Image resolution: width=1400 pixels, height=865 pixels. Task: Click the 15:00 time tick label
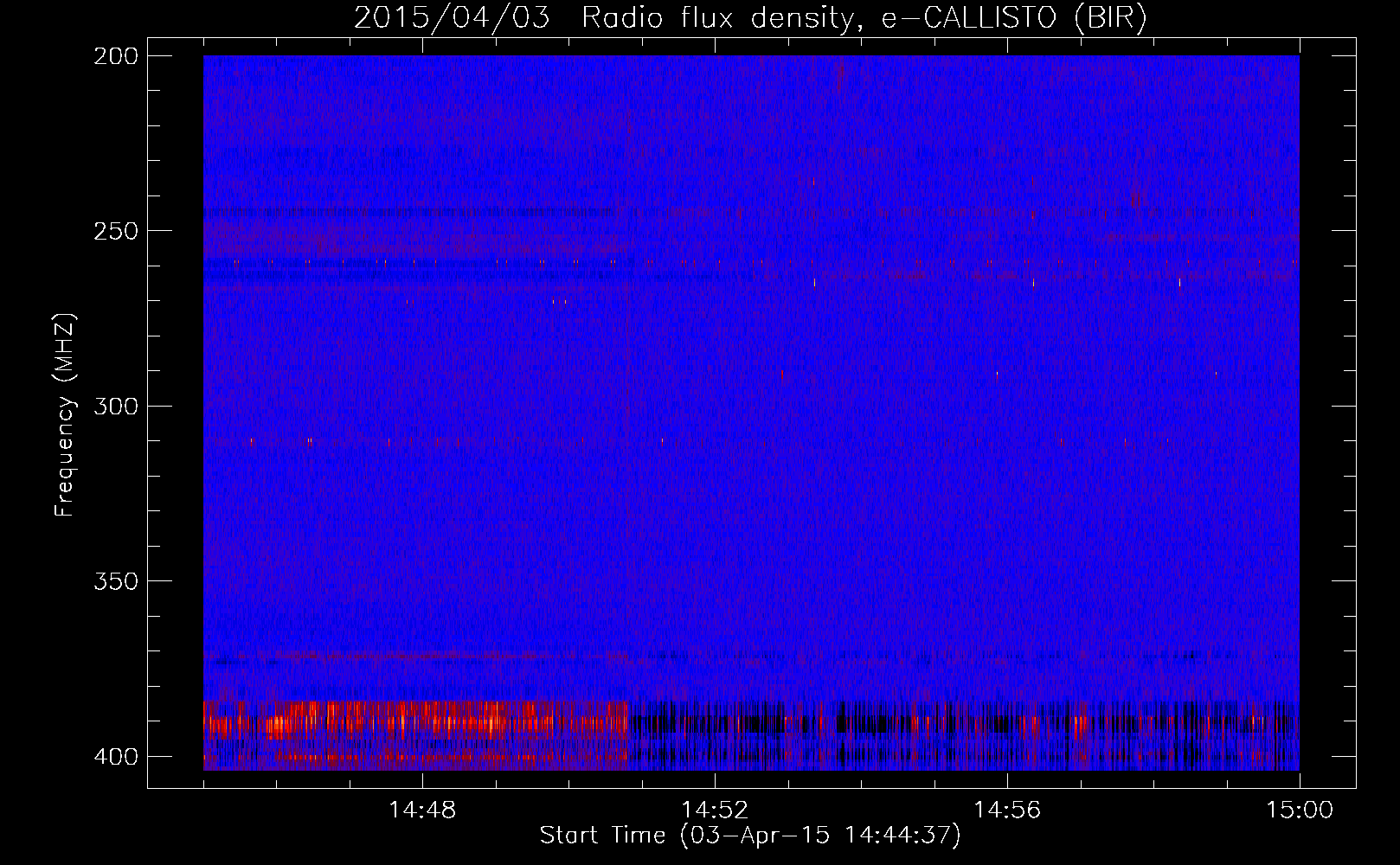click(x=1300, y=811)
